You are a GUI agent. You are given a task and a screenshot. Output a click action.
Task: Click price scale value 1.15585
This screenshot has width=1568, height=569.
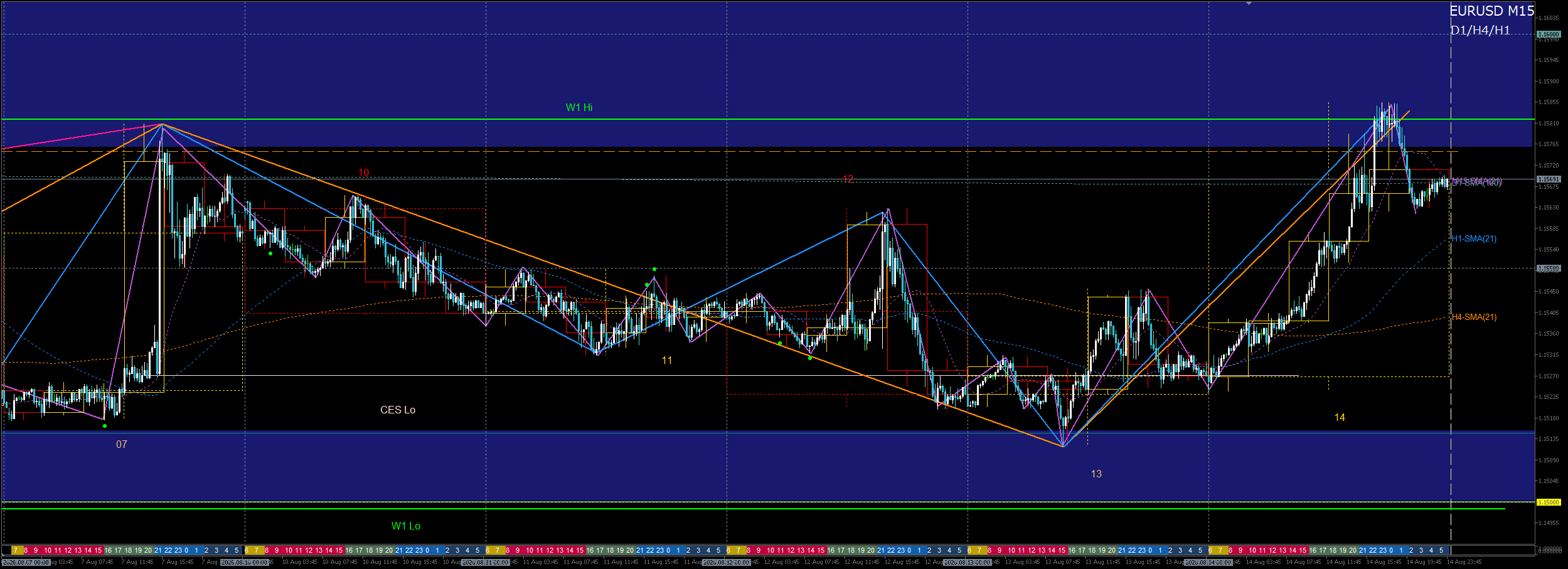(1549, 229)
